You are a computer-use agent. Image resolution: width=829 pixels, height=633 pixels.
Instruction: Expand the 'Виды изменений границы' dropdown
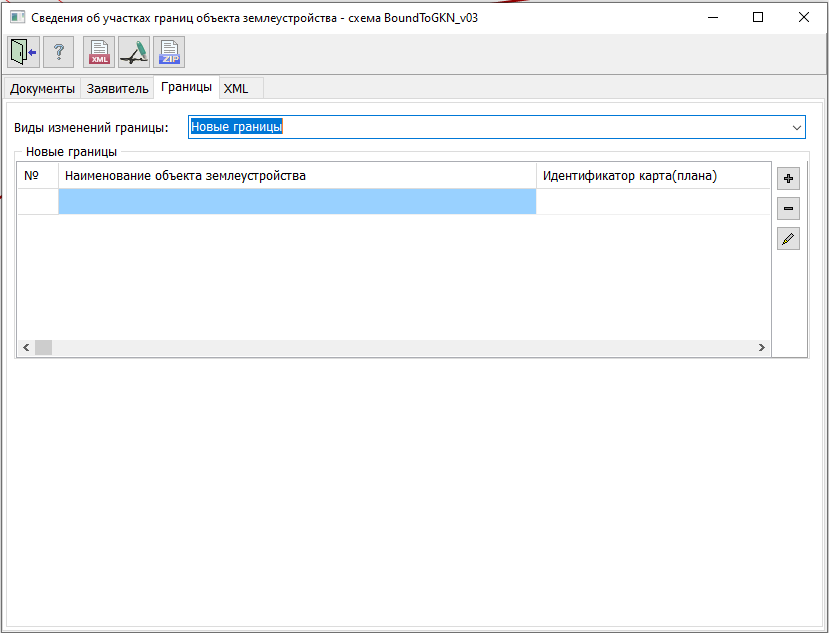point(796,128)
